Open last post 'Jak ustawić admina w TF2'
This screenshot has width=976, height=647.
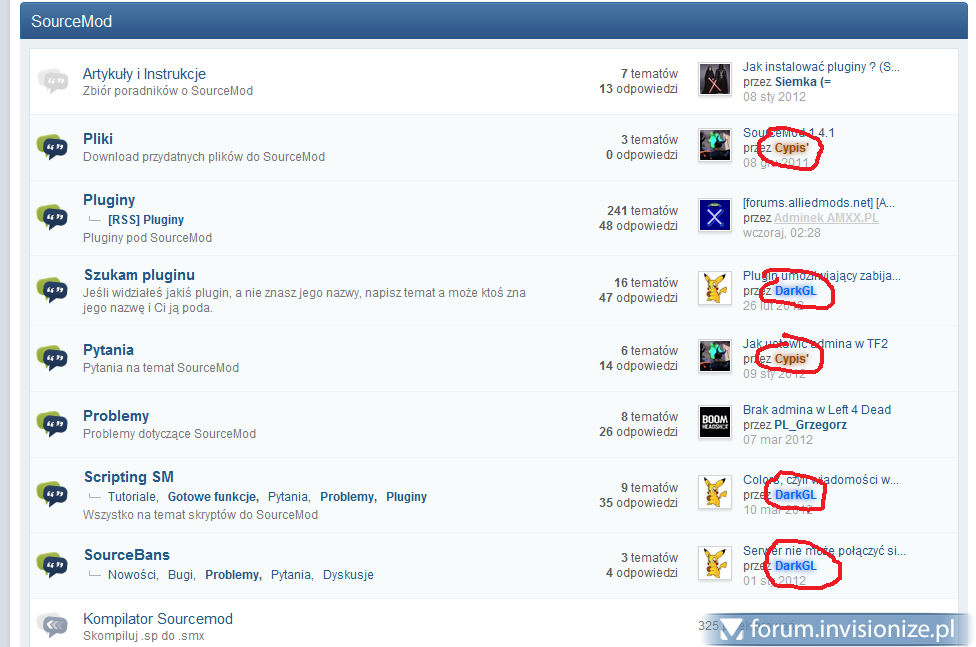[x=815, y=344]
